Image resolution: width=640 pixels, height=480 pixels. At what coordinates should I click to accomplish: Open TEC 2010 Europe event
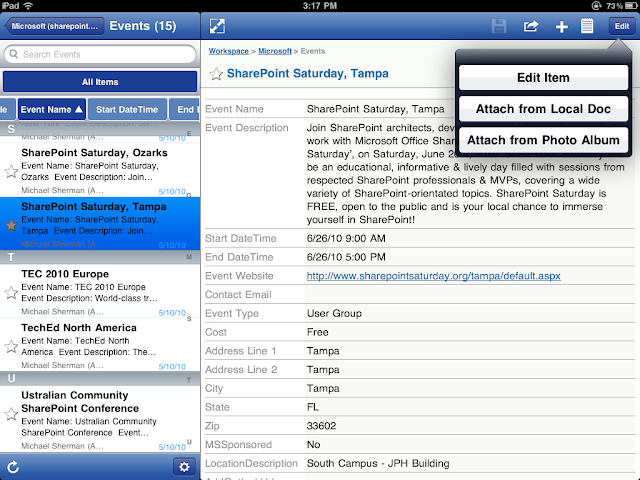100,291
